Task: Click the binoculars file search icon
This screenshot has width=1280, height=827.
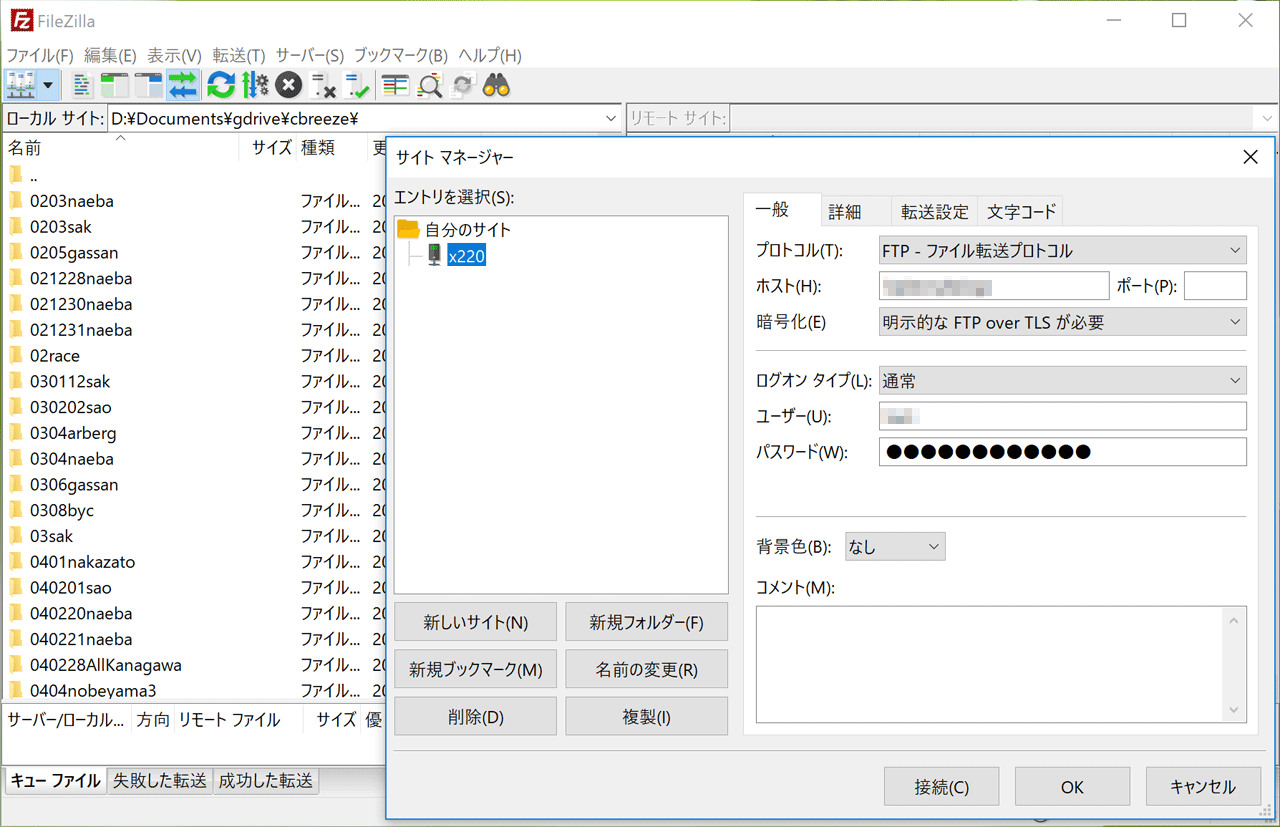Action: click(x=497, y=86)
